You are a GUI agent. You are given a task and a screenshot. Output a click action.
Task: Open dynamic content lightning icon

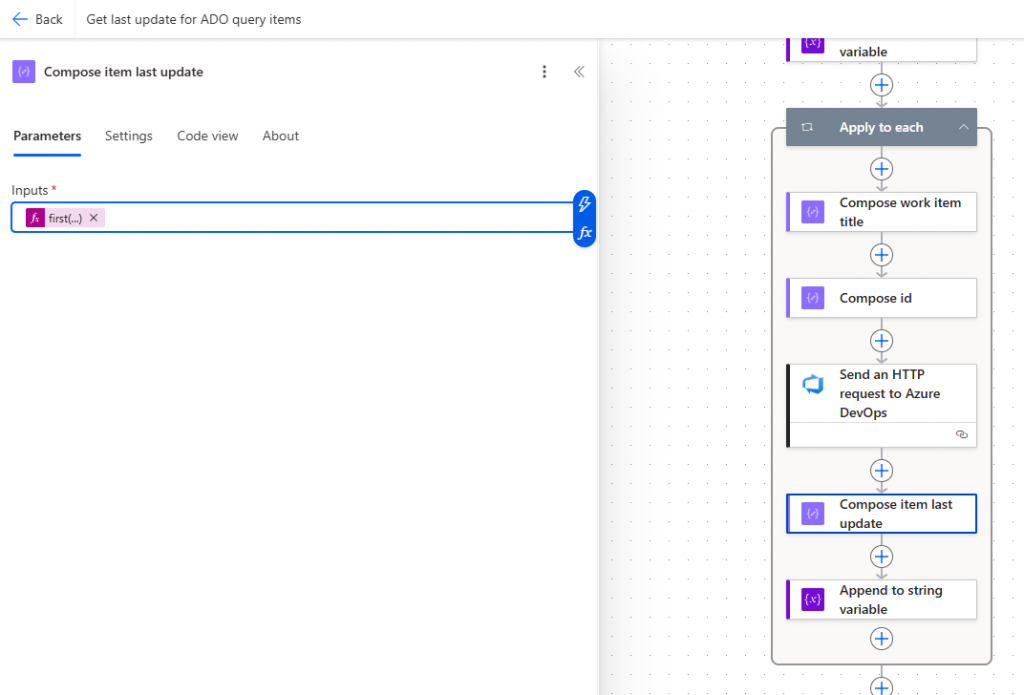pyautogui.click(x=585, y=204)
